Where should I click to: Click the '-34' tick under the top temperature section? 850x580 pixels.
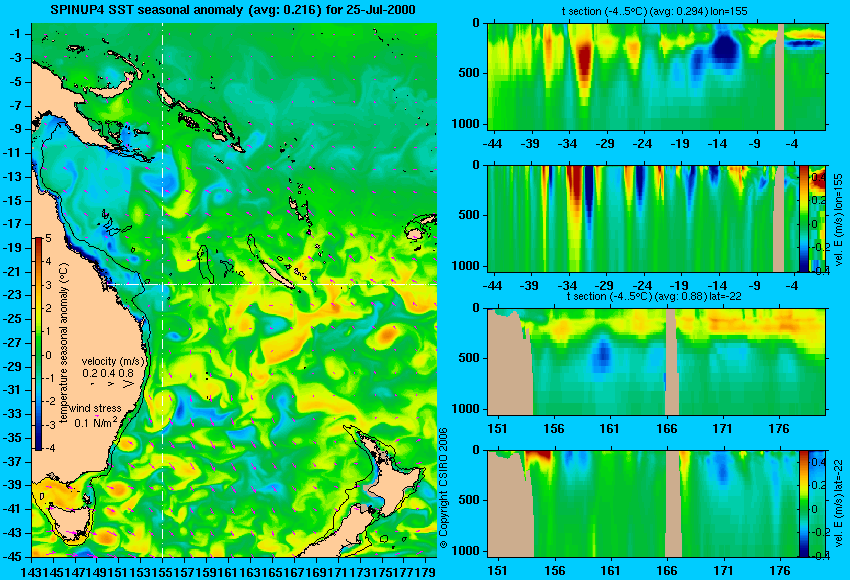[x=568, y=144]
